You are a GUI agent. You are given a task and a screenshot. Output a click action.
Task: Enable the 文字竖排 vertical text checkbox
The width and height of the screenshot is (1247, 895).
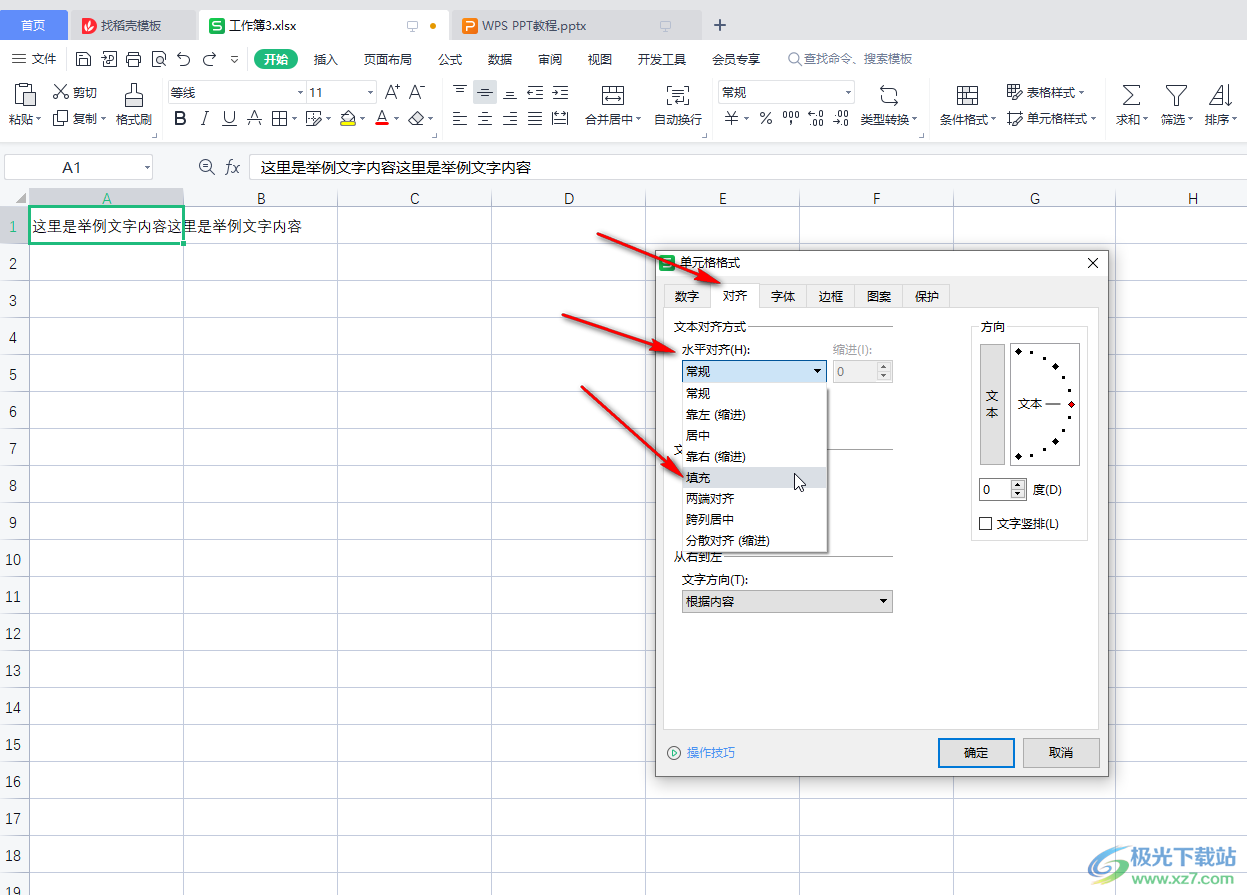(986, 523)
